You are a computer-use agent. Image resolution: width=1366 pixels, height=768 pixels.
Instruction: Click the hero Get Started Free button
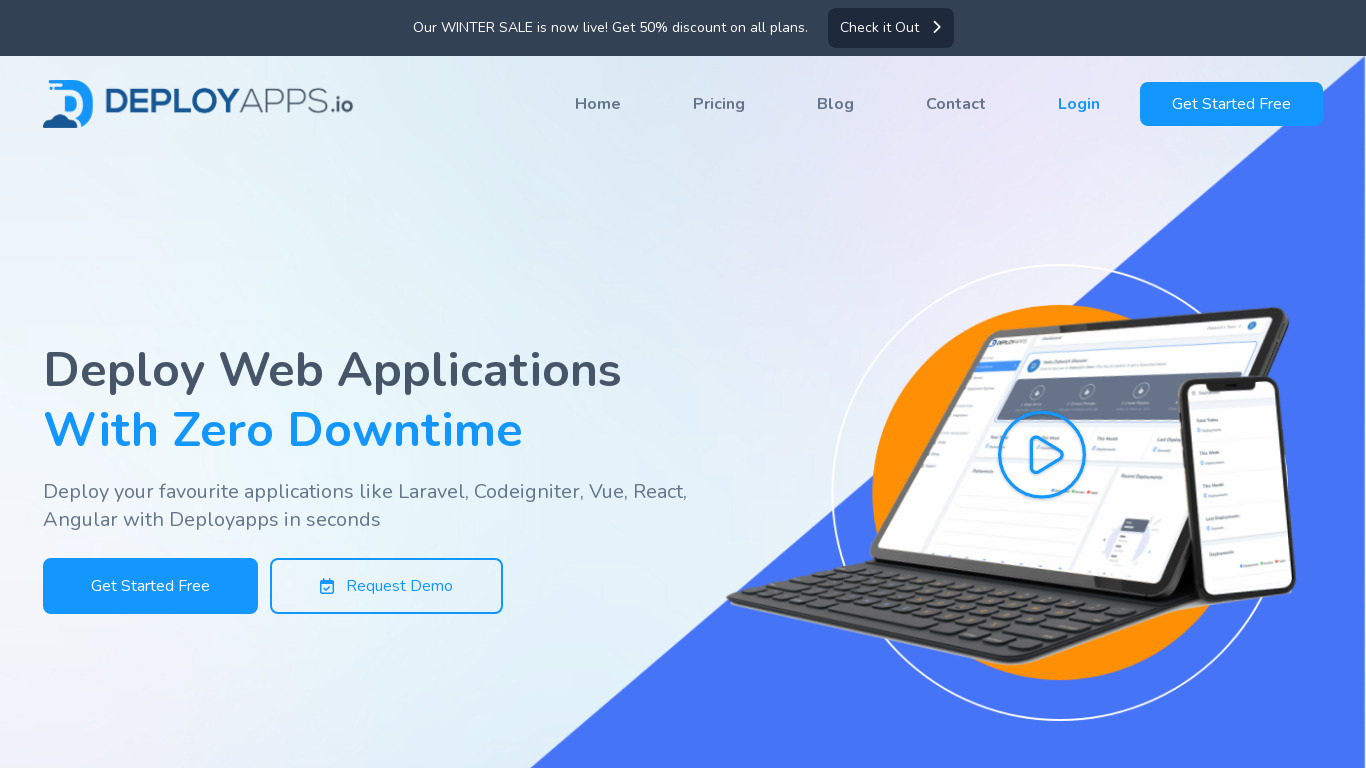point(150,586)
